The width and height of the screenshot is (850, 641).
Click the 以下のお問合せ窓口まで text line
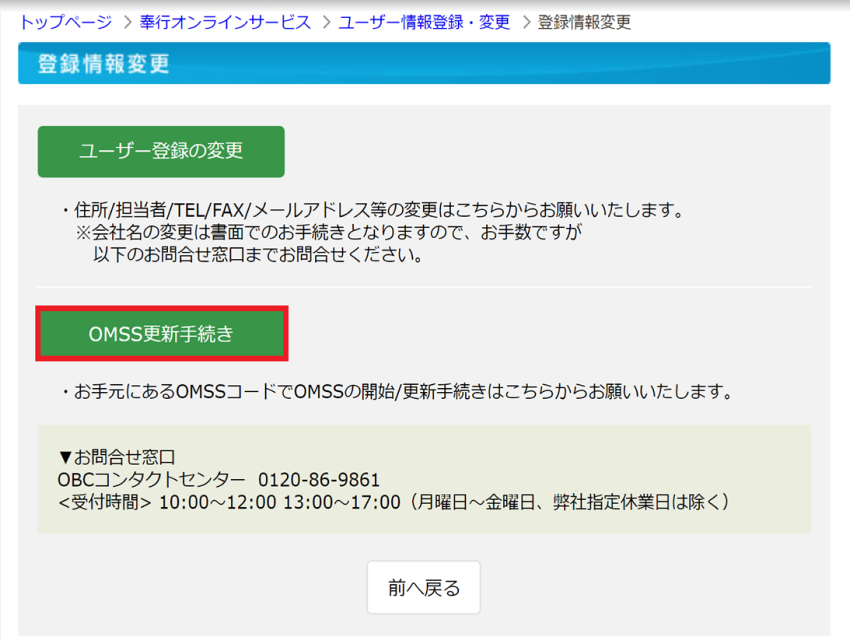coord(258,254)
